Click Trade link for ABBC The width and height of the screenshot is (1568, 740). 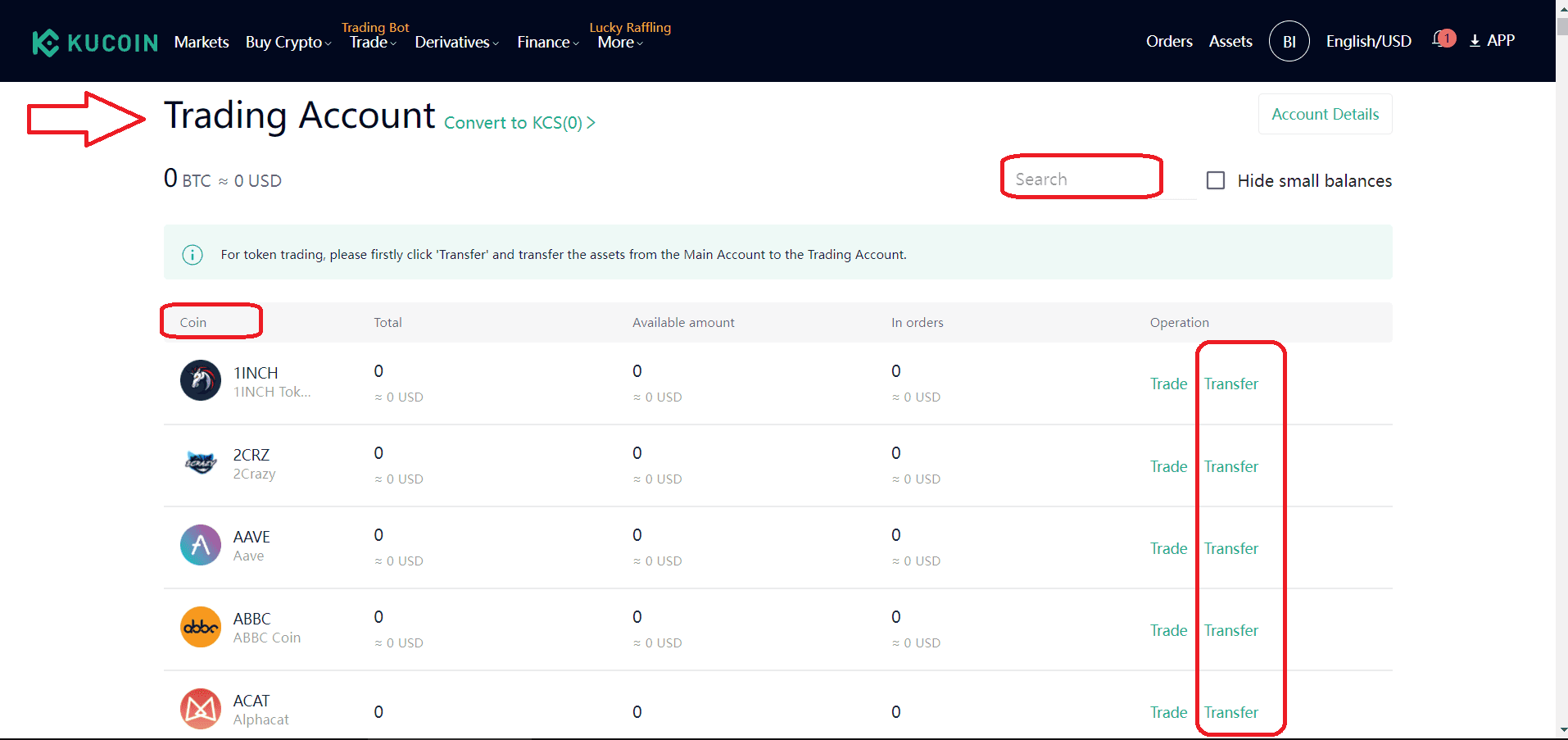(1168, 630)
